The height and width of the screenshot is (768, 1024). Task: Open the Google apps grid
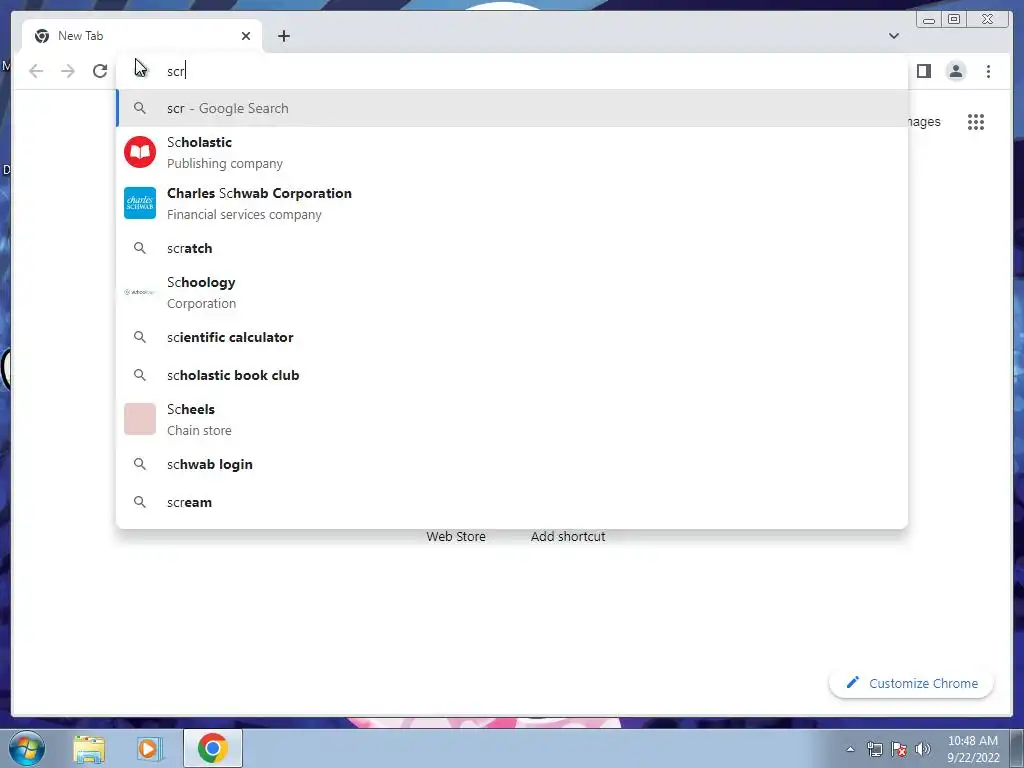click(x=976, y=121)
